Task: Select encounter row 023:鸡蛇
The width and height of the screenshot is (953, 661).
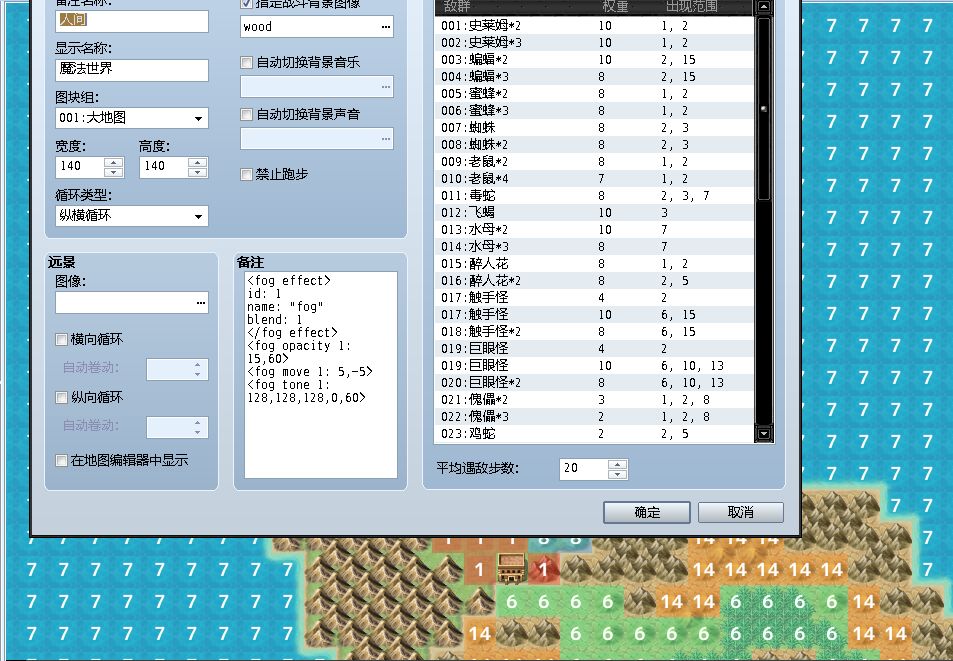Action: (x=595, y=434)
